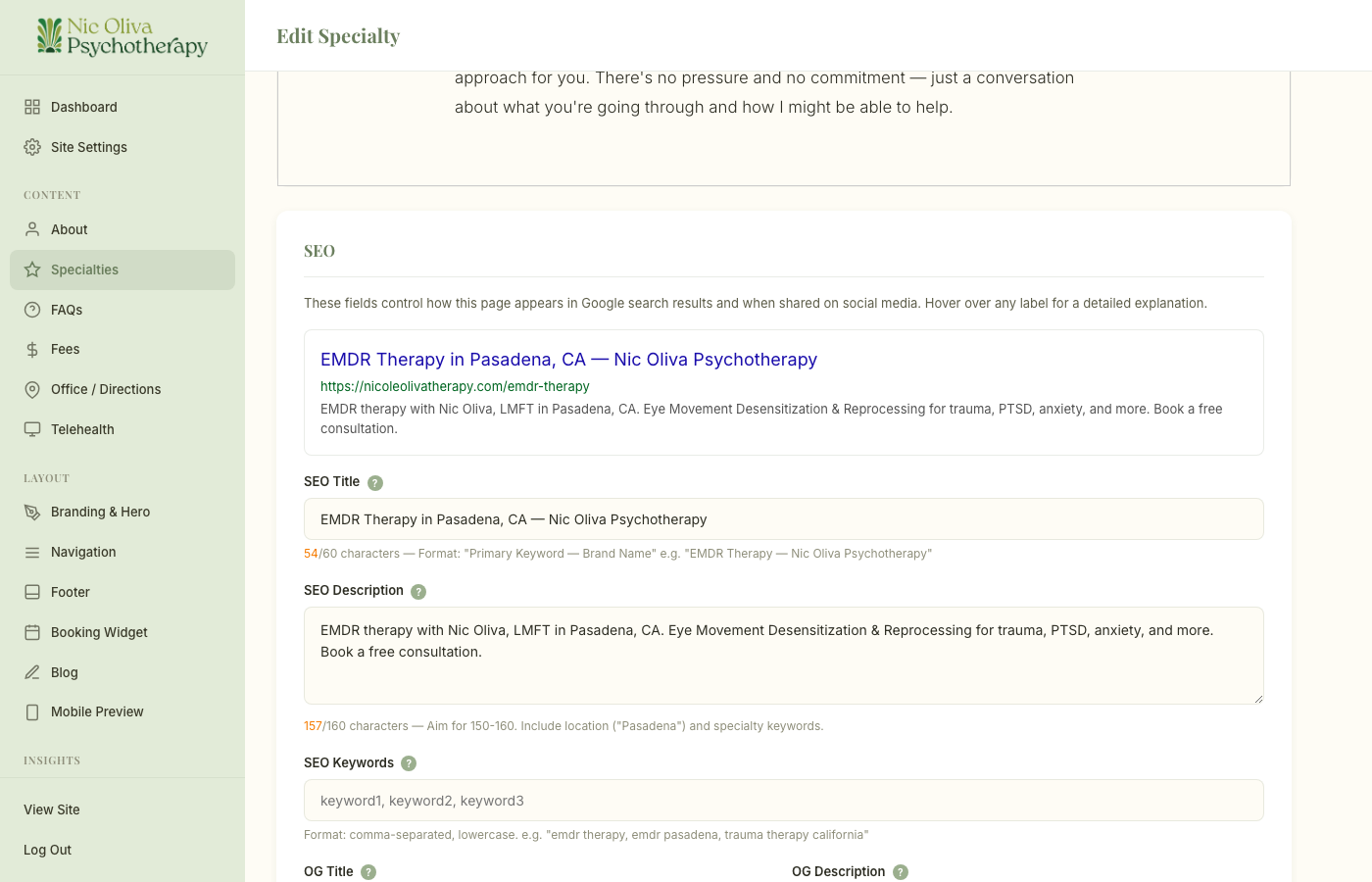Click the Mobile Preview phone icon

(32, 712)
